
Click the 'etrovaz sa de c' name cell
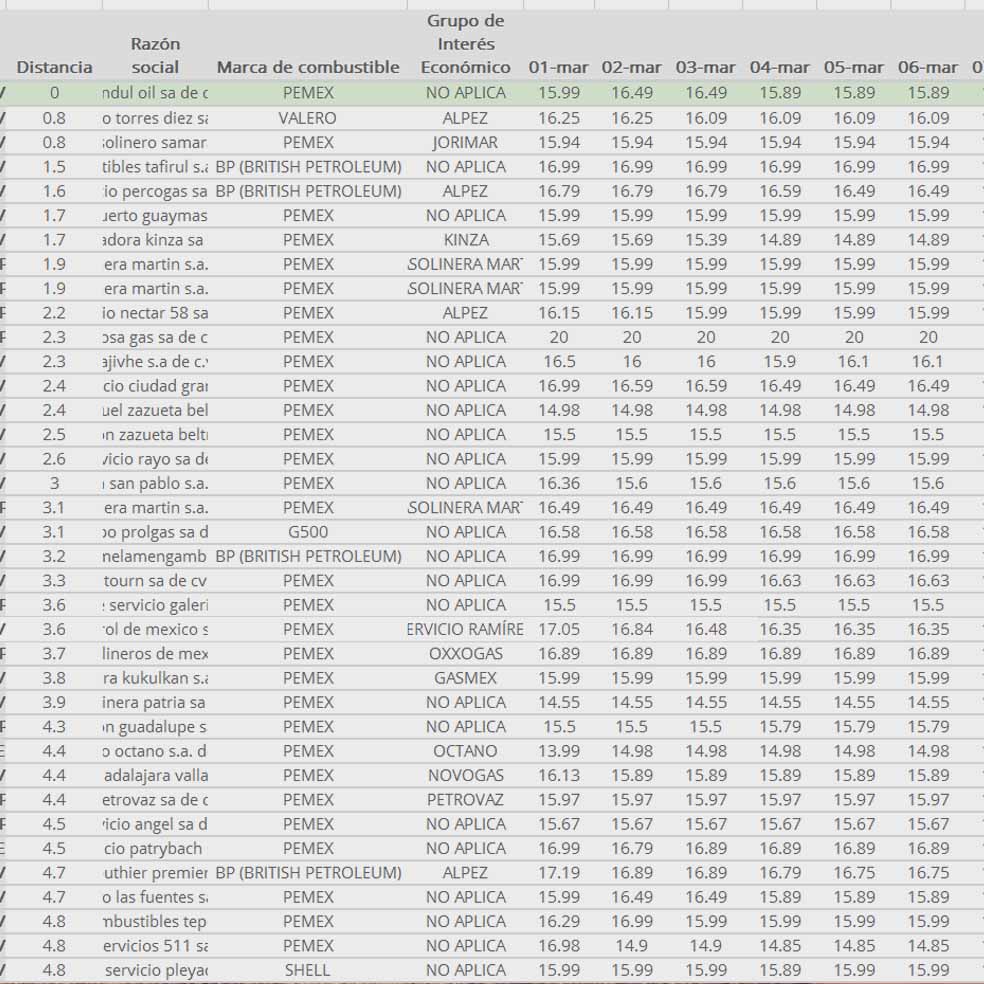click(156, 800)
